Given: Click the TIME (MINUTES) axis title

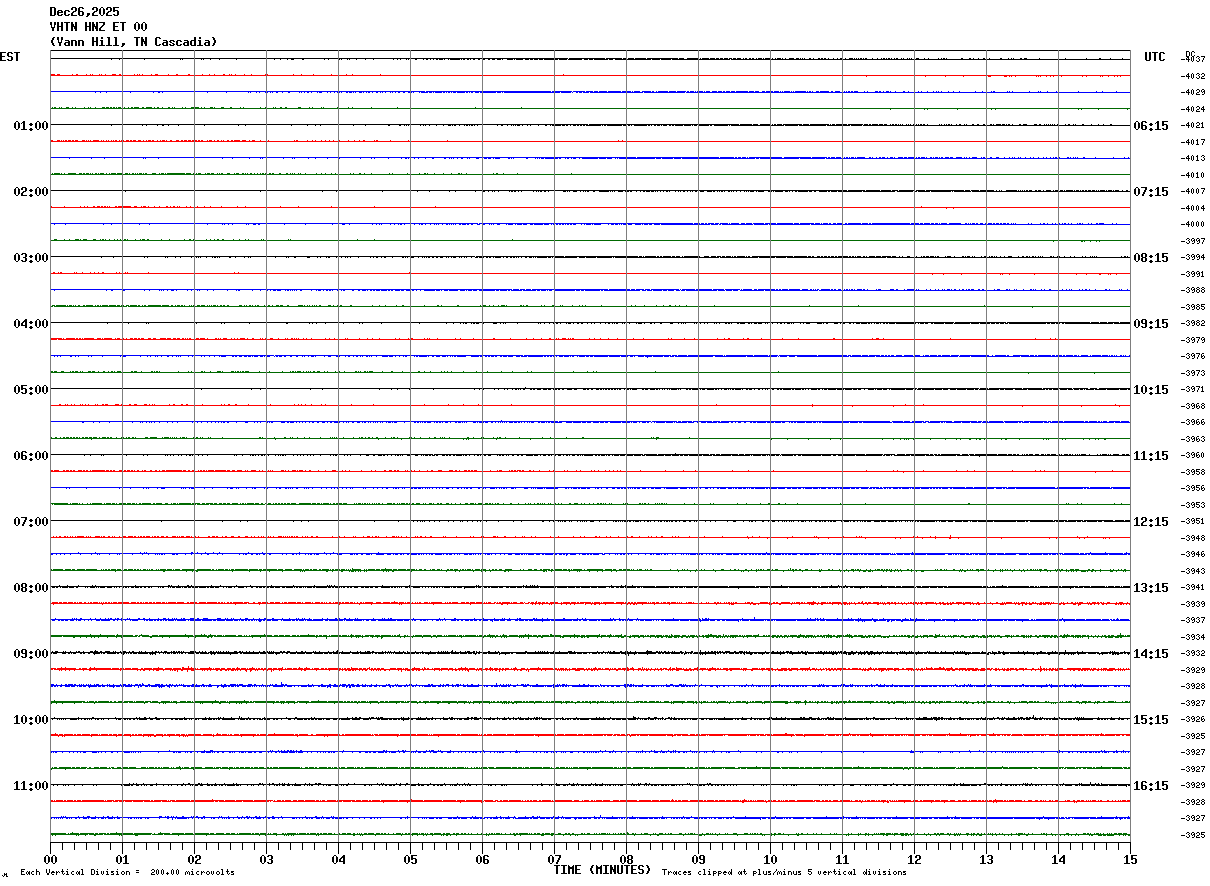Looking at the screenshot, I should click(x=602, y=870).
